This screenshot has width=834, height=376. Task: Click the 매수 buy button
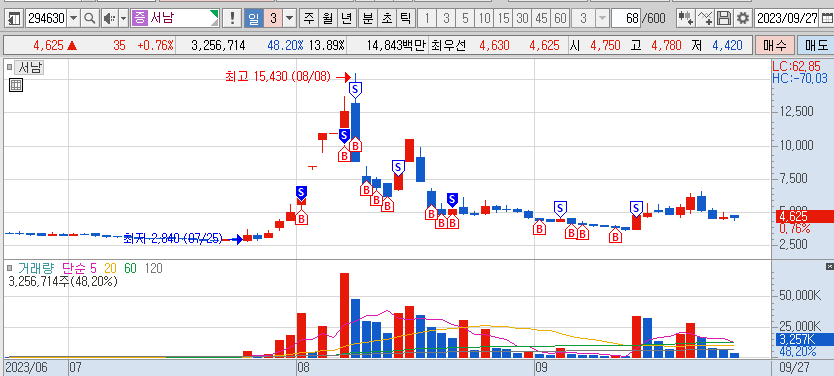click(x=774, y=46)
